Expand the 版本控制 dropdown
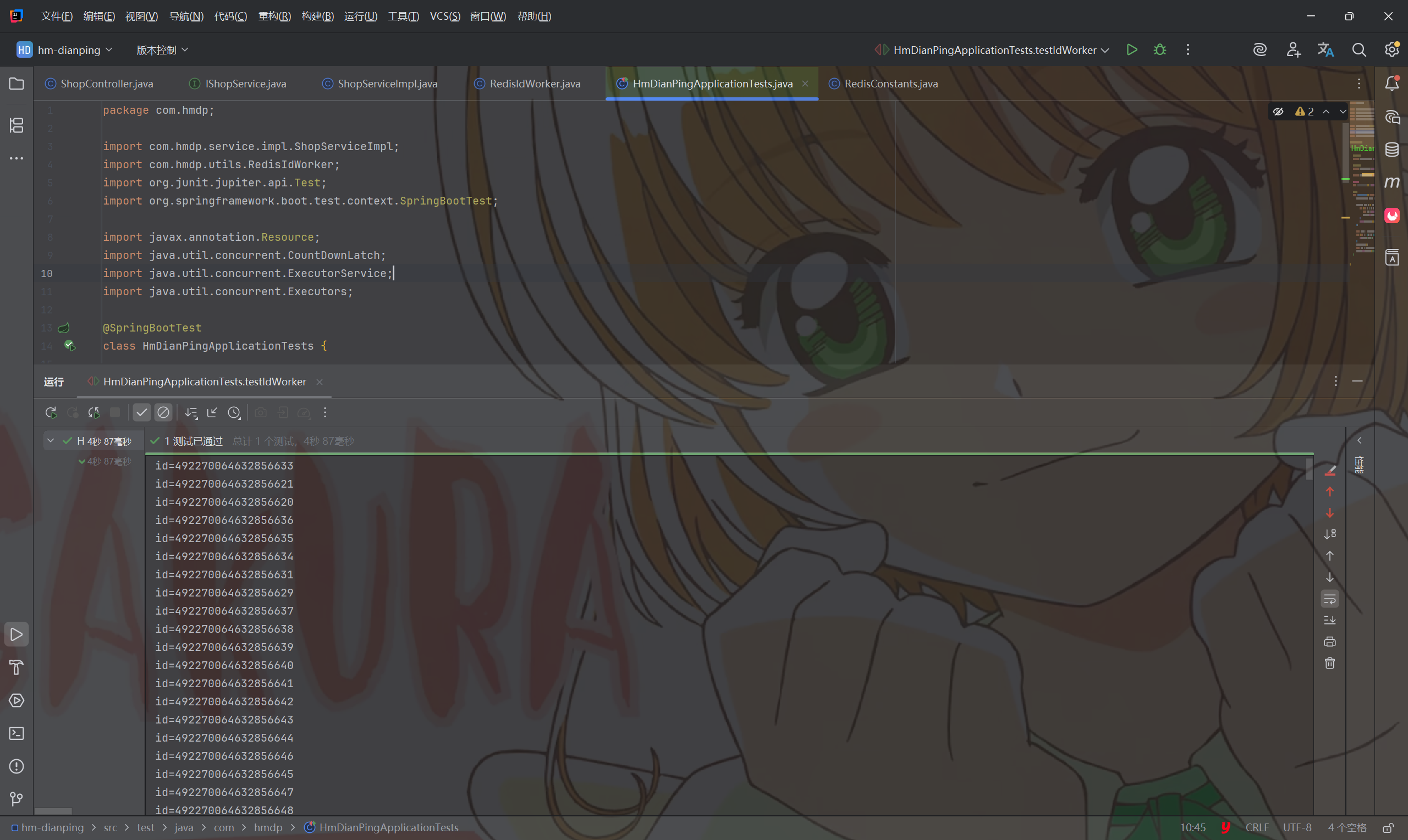This screenshot has width=1408, height=840. (162, 50)
